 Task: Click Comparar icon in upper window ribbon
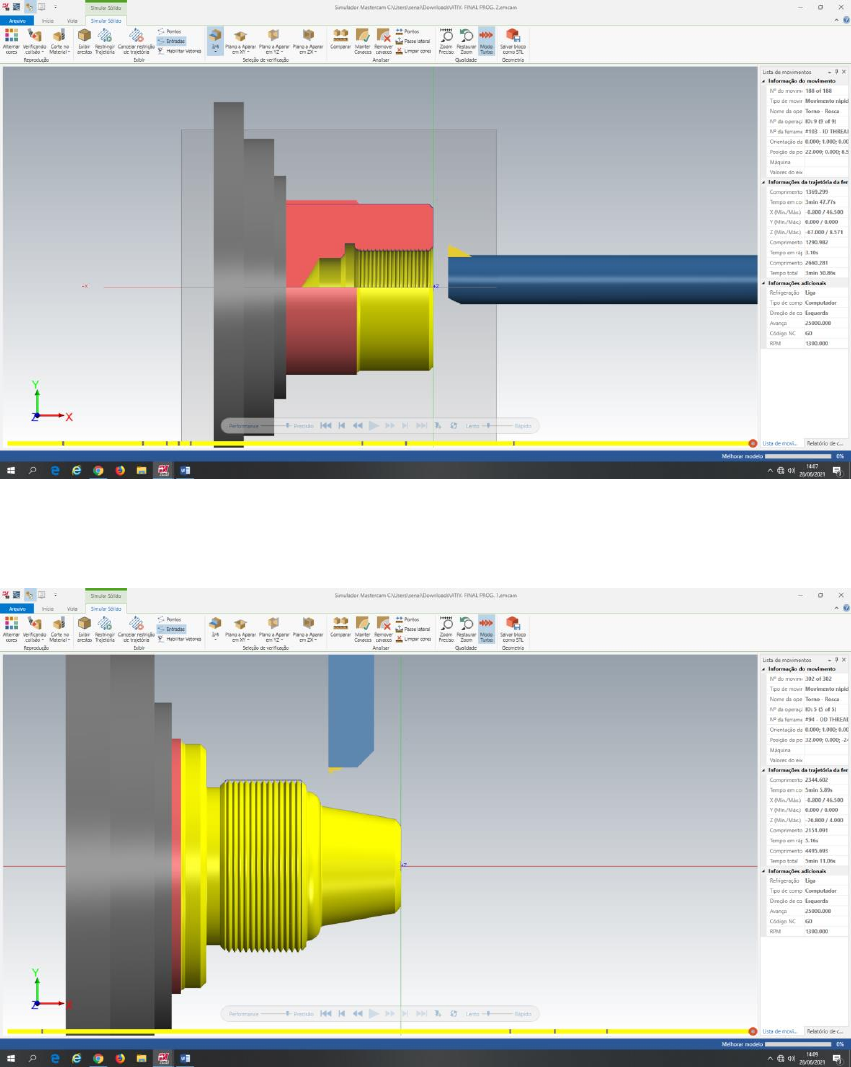(x=341, y=38)
